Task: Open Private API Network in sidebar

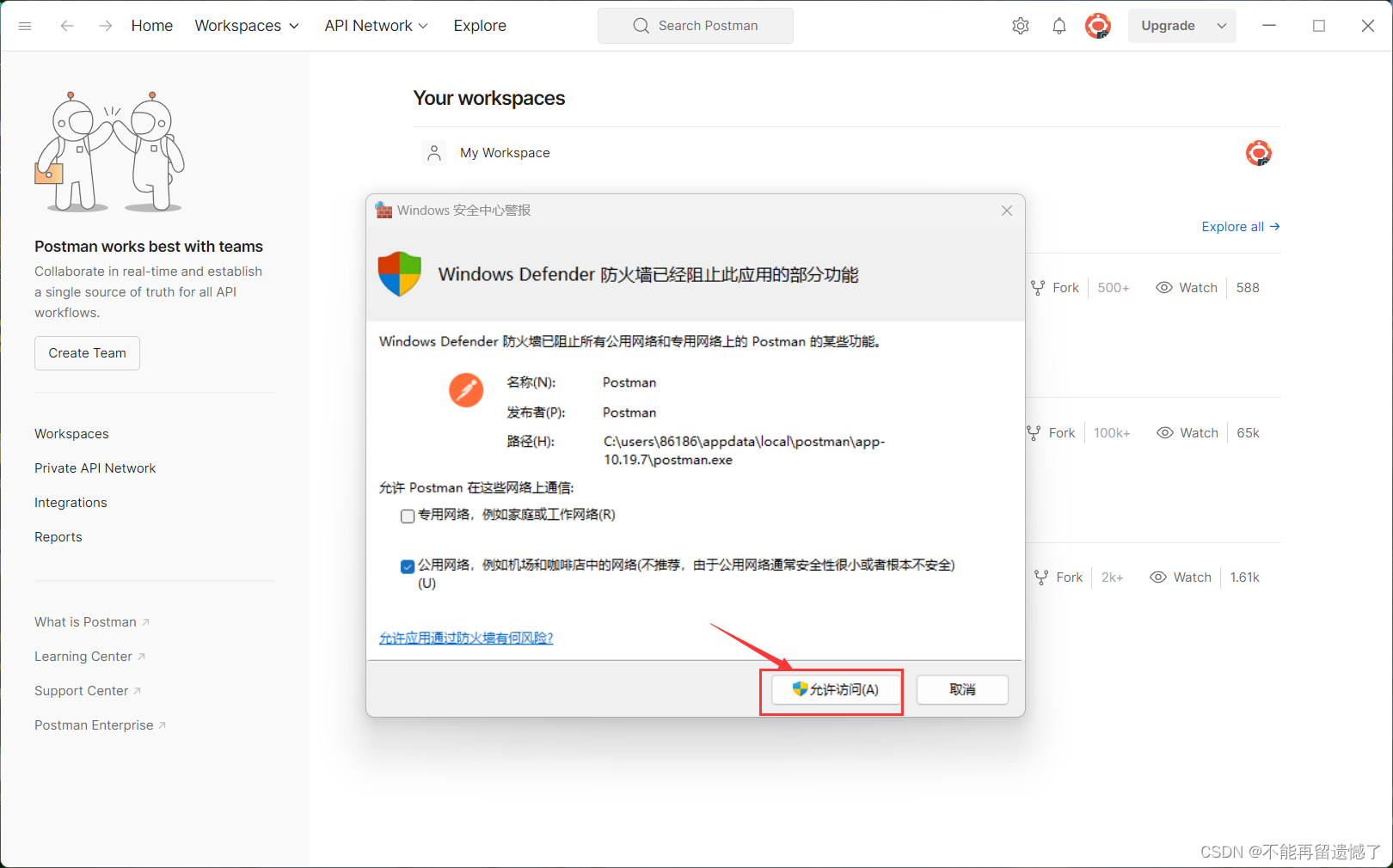Action: (95, 468)
